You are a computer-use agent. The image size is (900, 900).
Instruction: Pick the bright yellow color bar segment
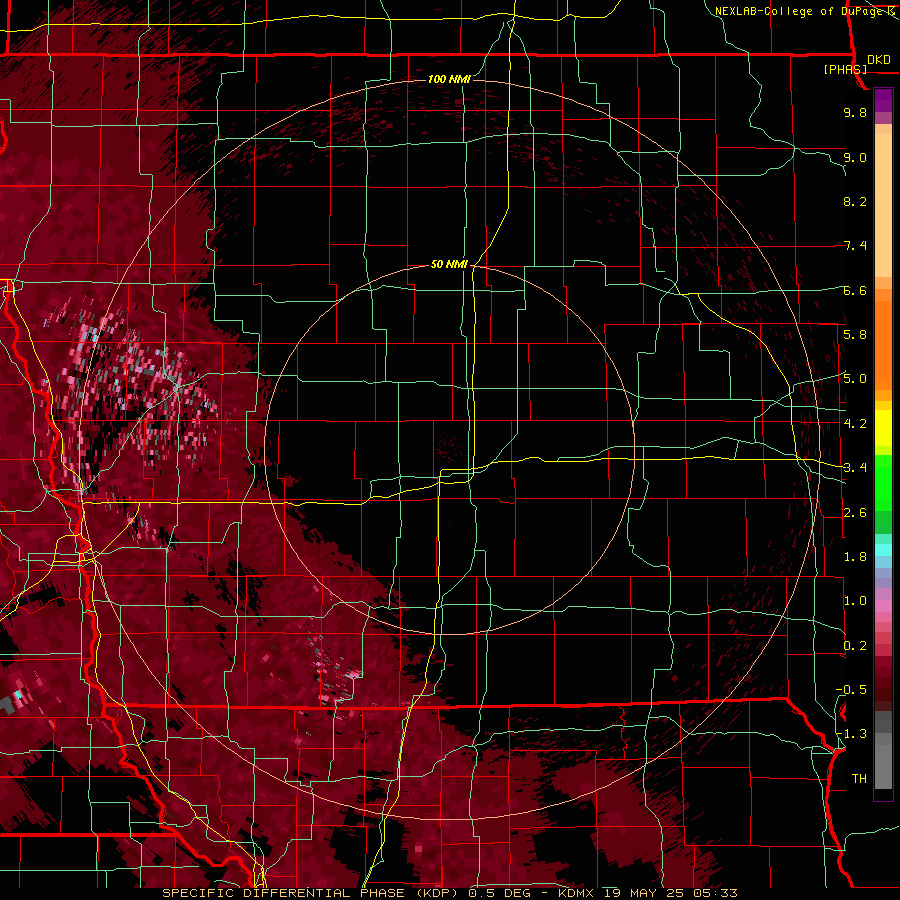(x=883, y=428)
